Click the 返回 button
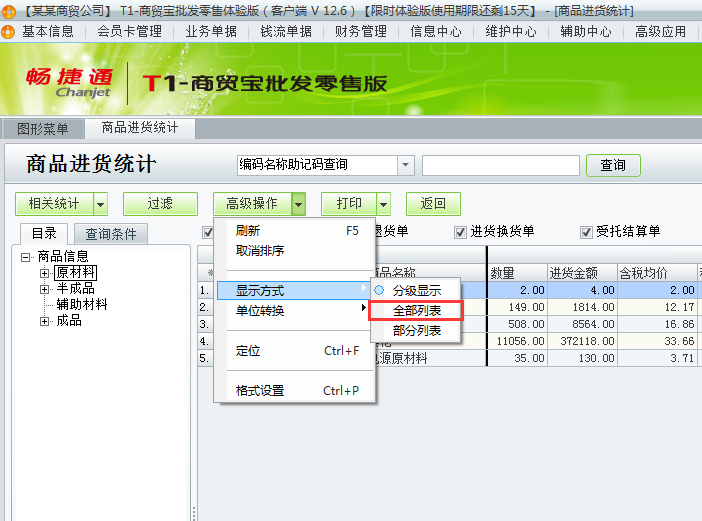This screenshot has height=521, width=702. [433, 204]
